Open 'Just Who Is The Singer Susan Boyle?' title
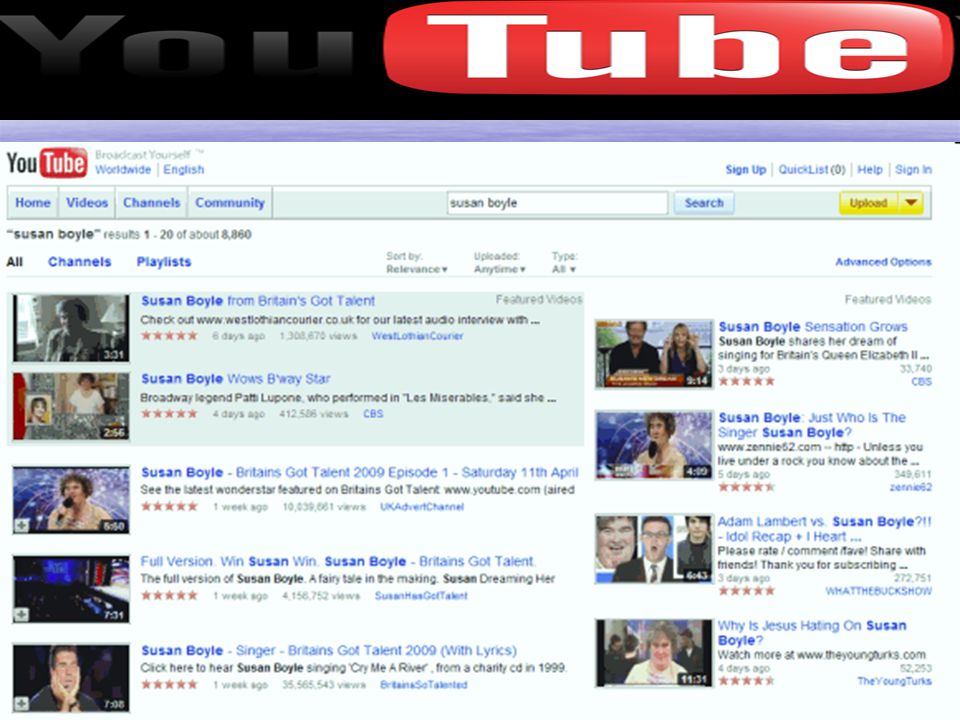This screenshot has height=720, width=960. tap(812, 425)
